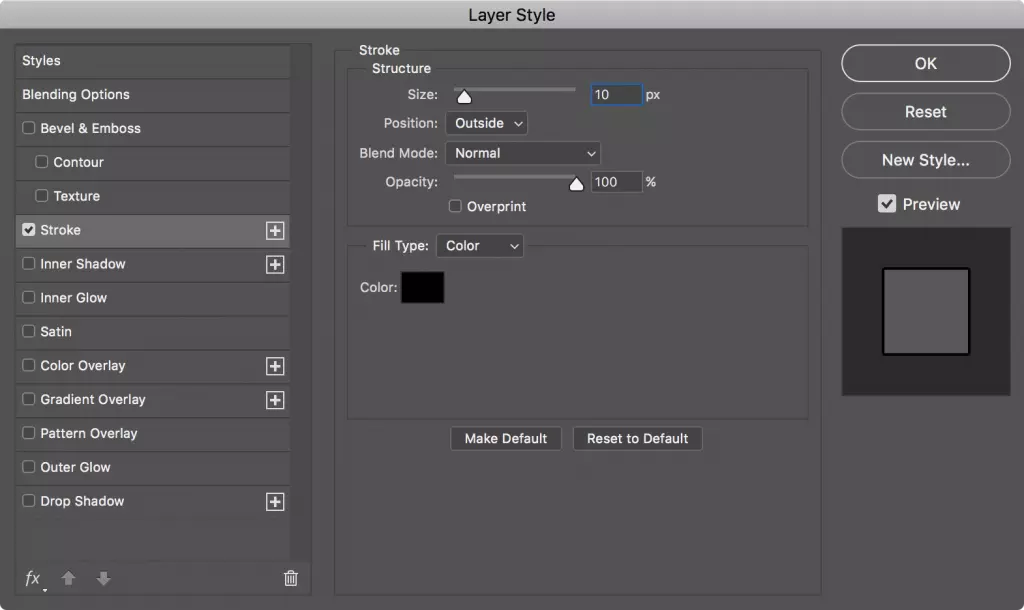Enable Inner Shadow checkbox
This screenshot has height=610, width=1024.
click(29, 263)
